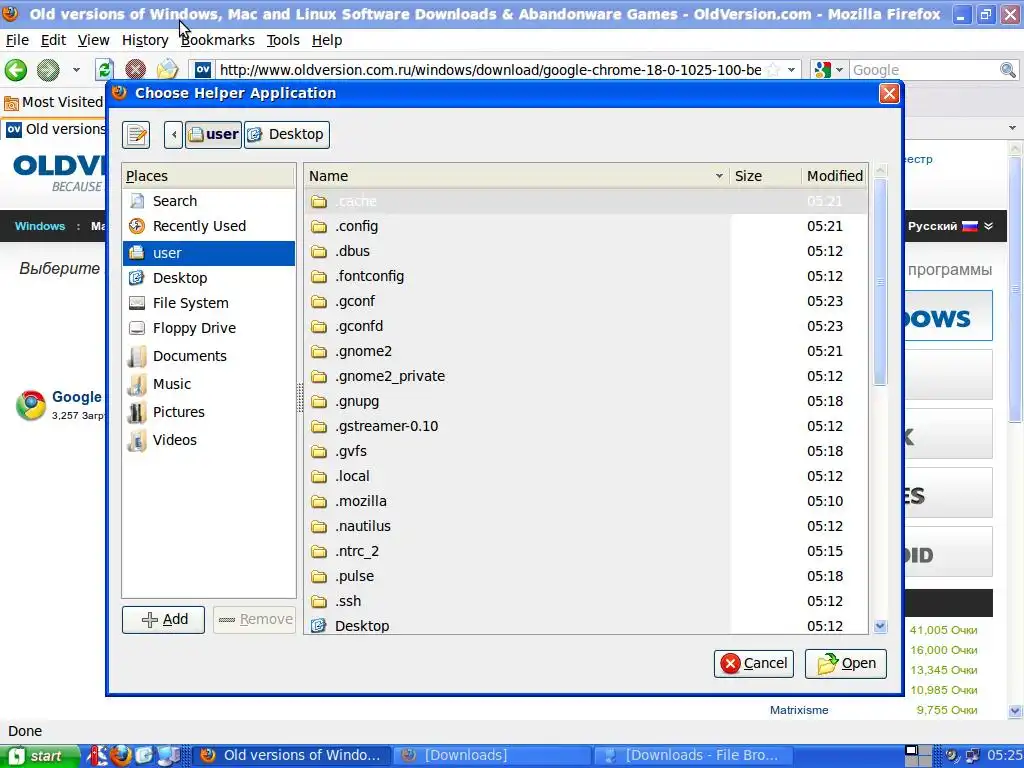Viewport: 1024px width, 768px height.
Task: Close the Choose Helper Application dialog
Action: point(889,93)
